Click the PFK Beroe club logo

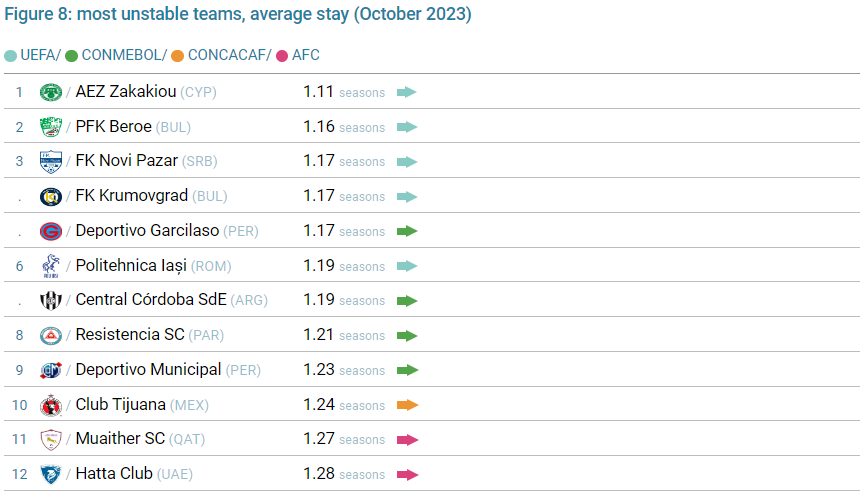coord(50,127)
